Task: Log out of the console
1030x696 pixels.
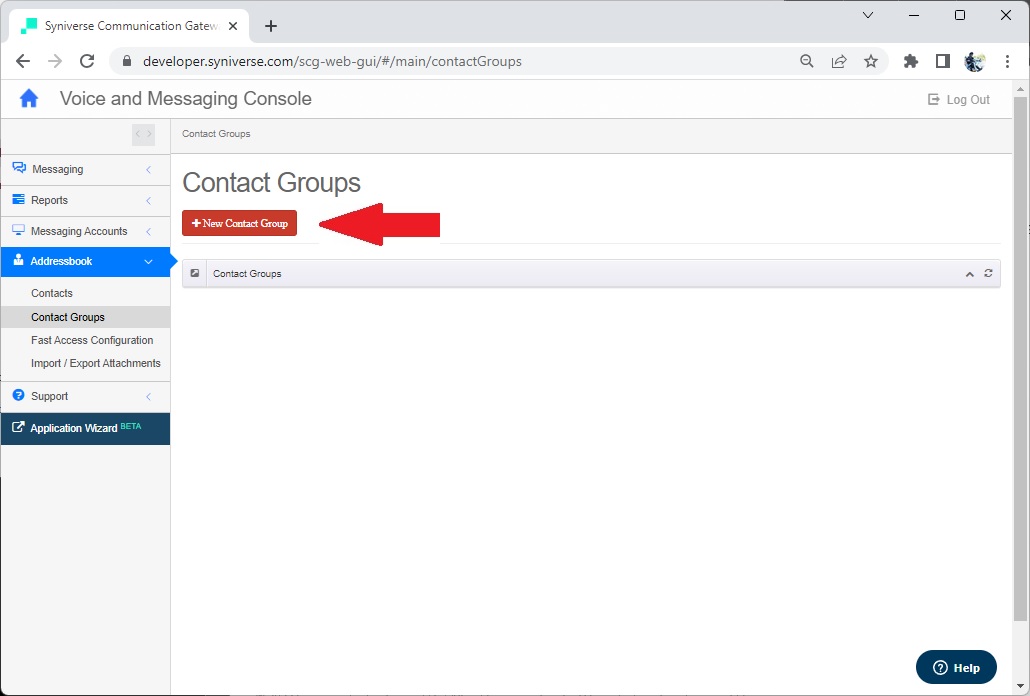Action: 959,100
